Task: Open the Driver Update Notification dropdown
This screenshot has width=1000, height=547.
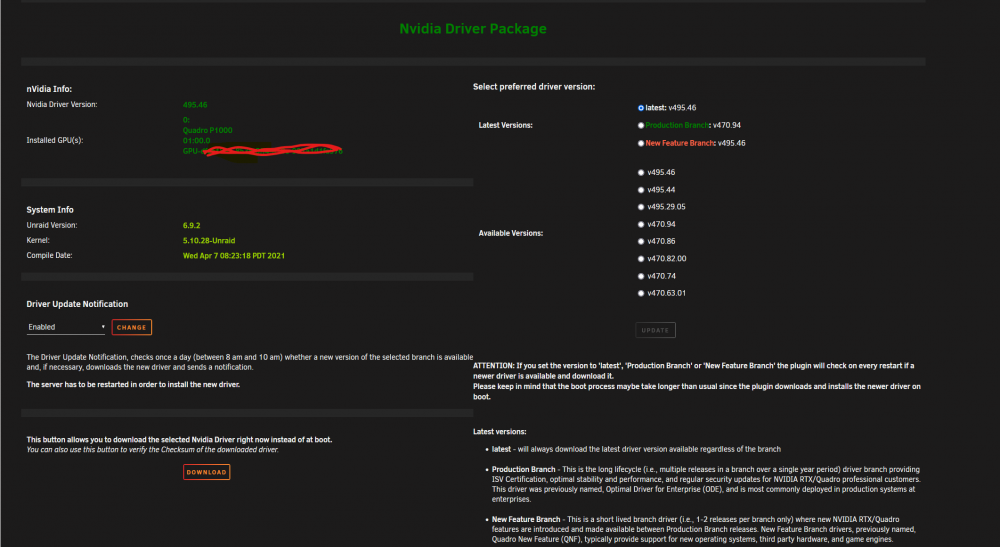Action: [x=66, y=327]
